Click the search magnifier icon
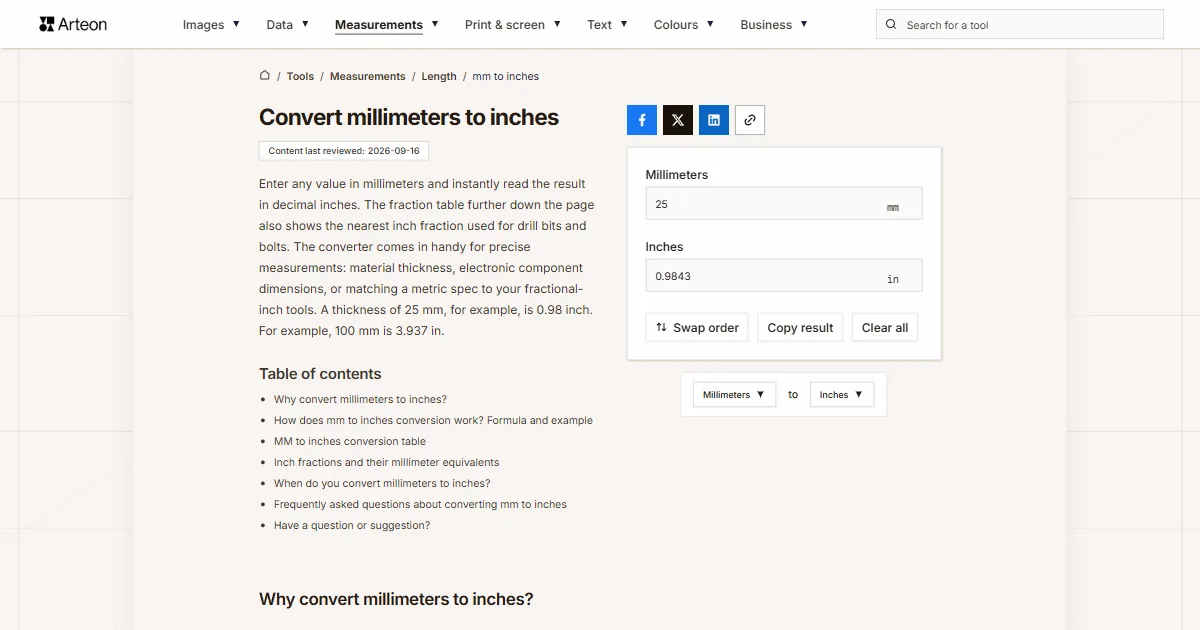 (892, 24)
